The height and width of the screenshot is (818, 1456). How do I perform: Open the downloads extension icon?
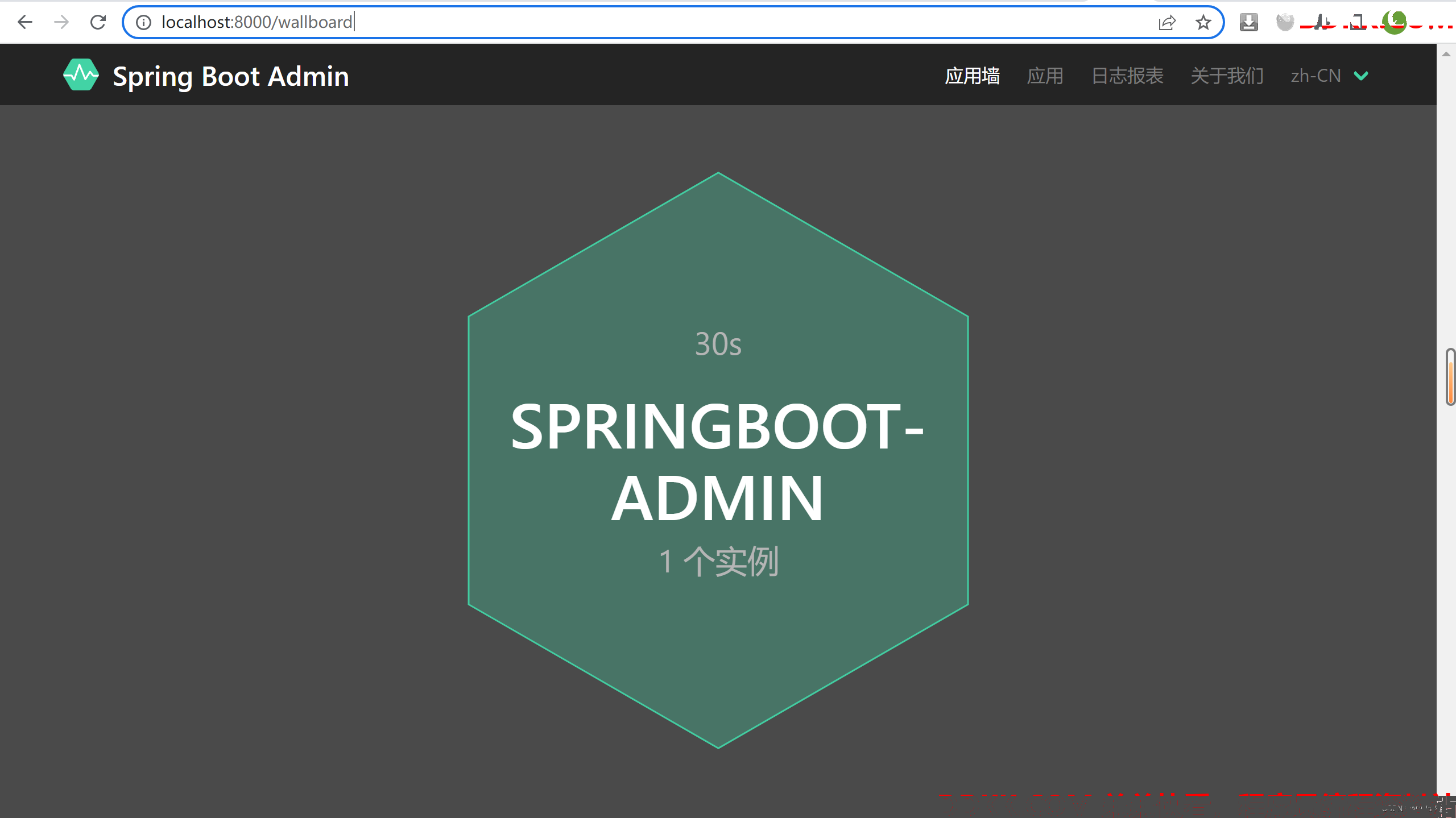(x=1249, y=22)
